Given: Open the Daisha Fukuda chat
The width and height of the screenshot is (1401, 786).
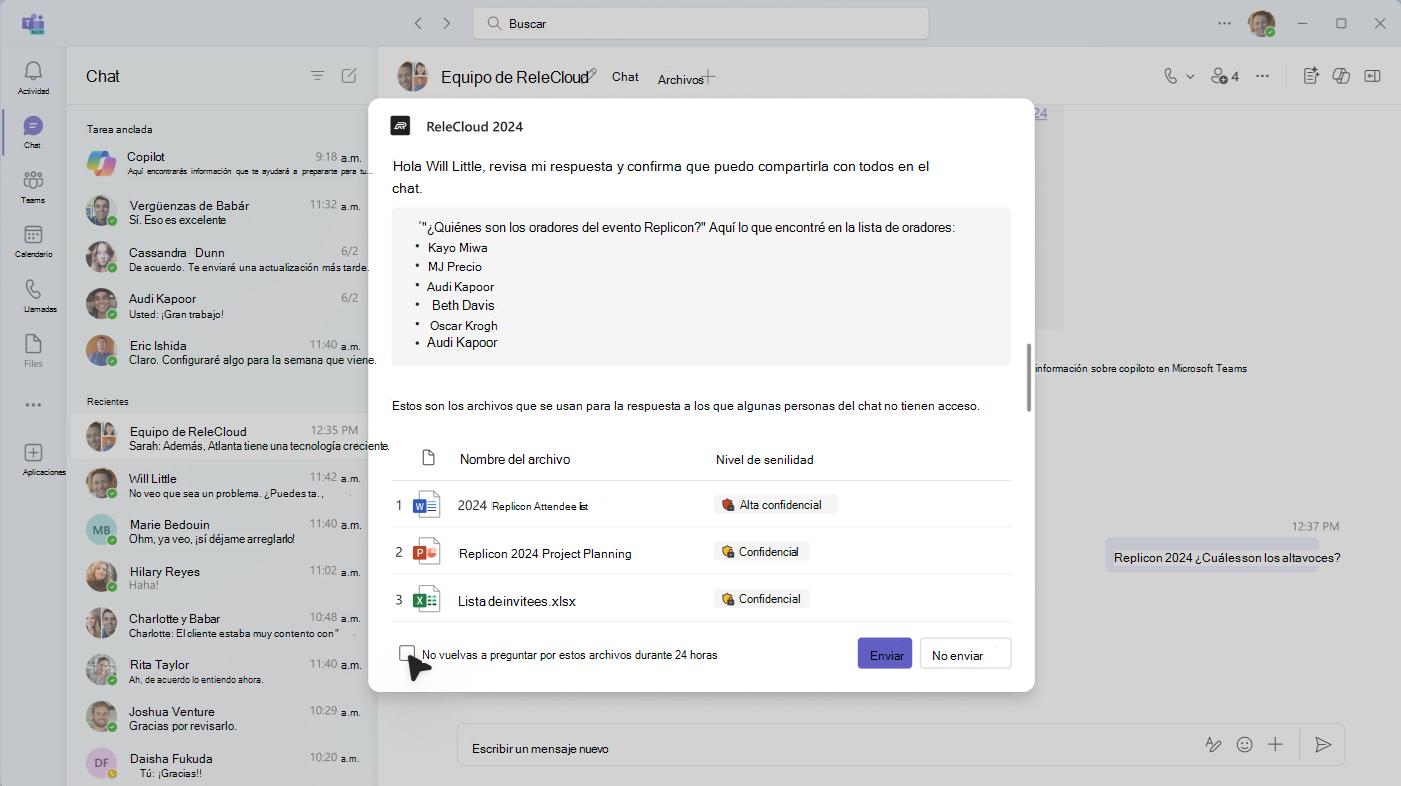Looking at the screenshot, I should [x=222, y=765].
